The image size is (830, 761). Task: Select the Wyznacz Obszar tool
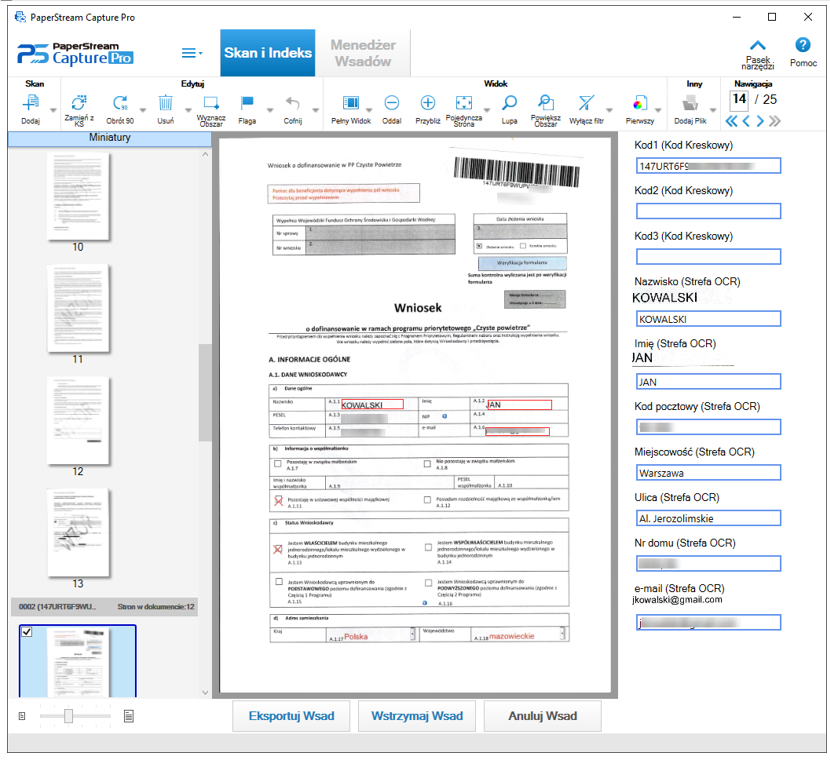[x=211, y=103]
